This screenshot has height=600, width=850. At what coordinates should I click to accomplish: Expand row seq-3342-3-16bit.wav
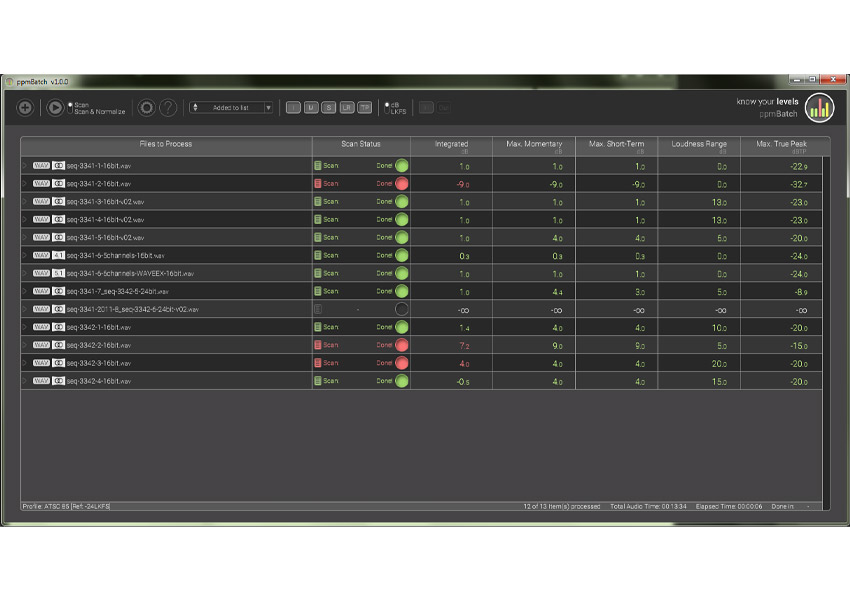[24, 363]
